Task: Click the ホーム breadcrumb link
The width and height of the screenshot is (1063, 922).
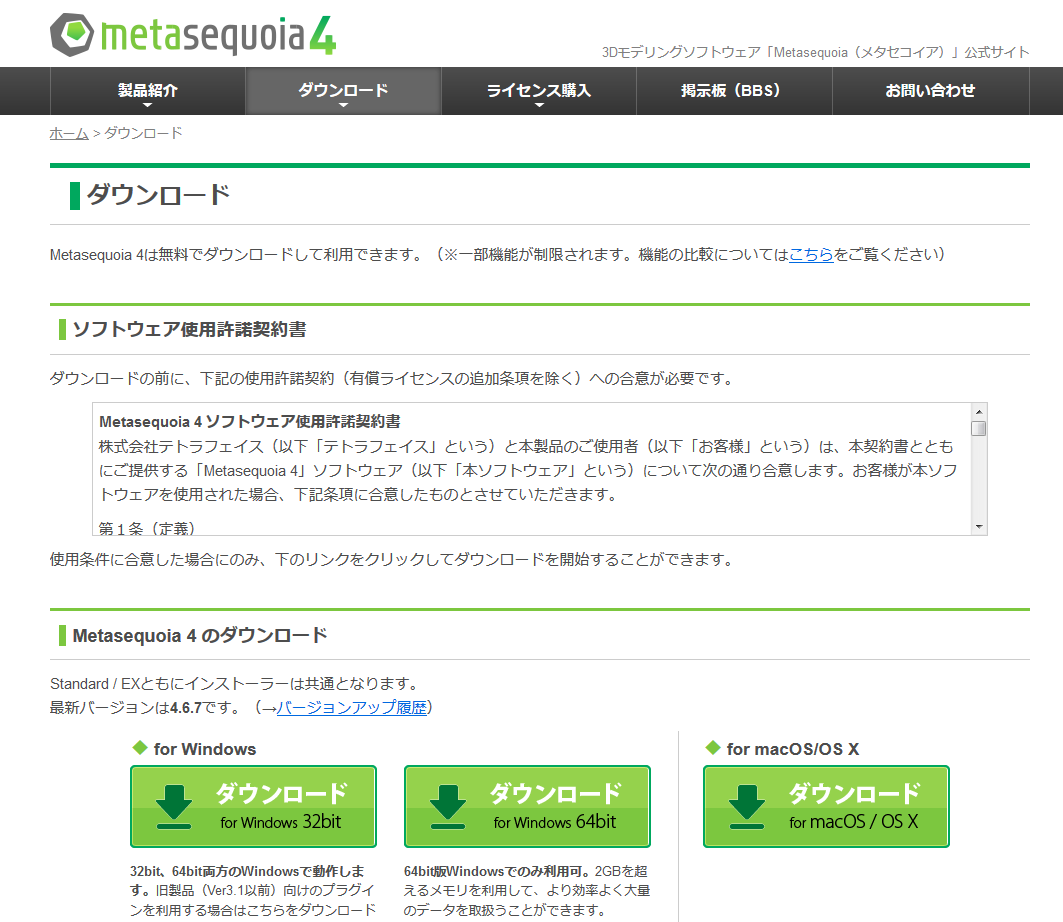Action: point(69,134)
